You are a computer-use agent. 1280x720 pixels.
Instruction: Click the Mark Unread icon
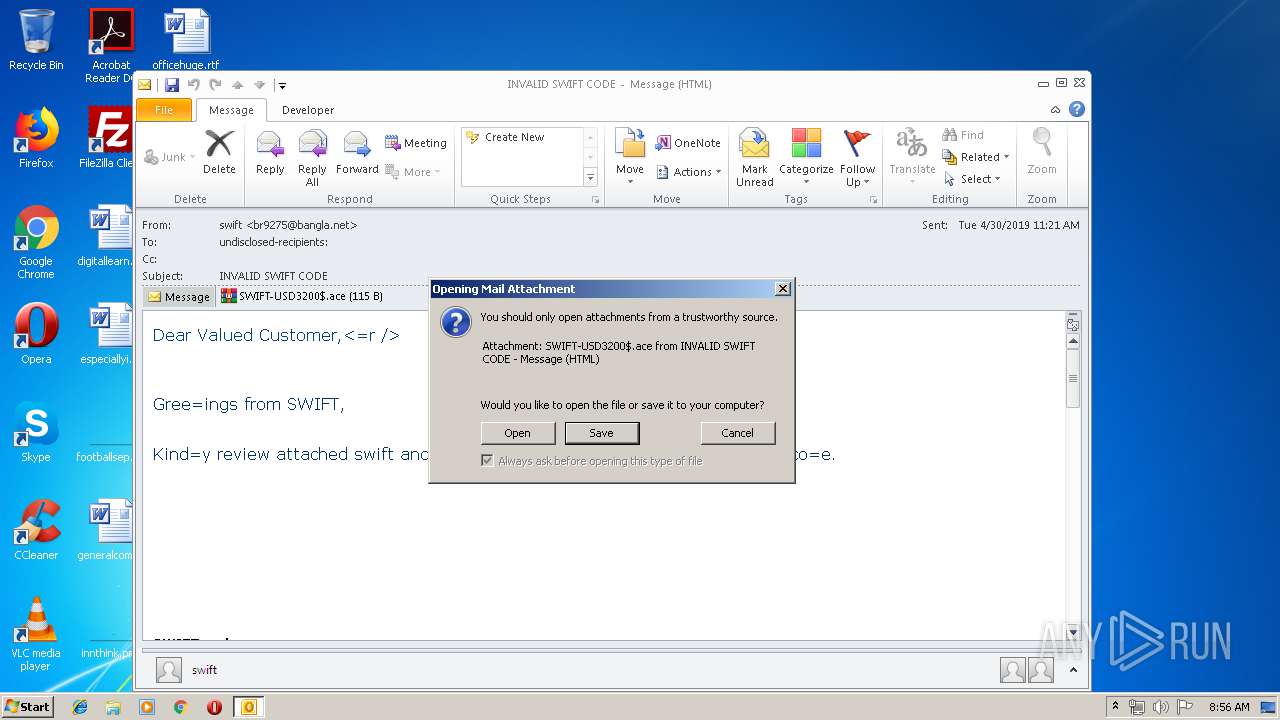point(754,144)
